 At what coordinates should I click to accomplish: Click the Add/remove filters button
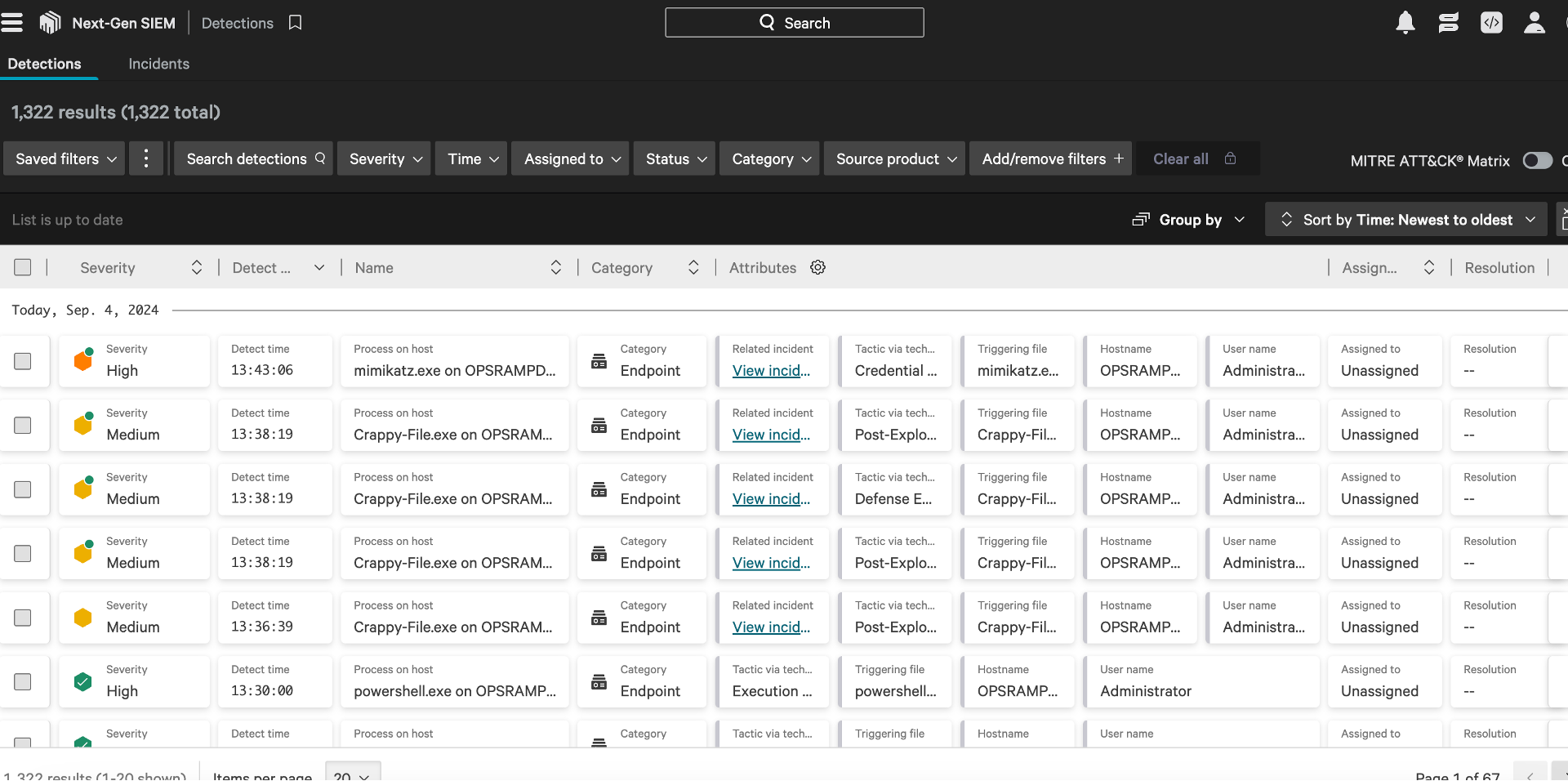pyautogui.click(x=1051, y=158)
